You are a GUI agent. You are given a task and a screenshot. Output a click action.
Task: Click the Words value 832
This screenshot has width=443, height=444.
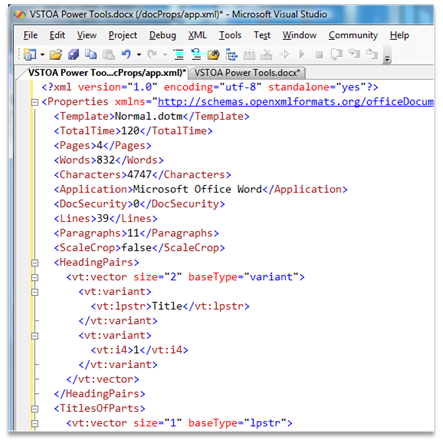pyautogui.click(x=106, y=160)
